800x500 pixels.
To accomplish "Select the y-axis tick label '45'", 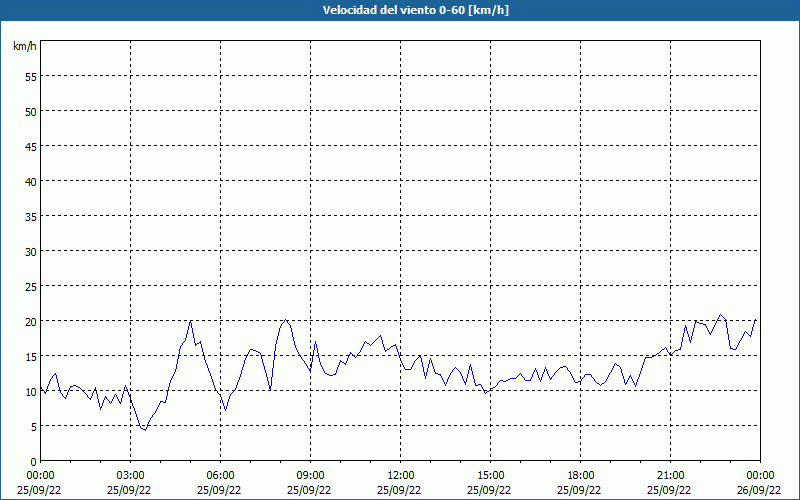I will click(31, 146).
